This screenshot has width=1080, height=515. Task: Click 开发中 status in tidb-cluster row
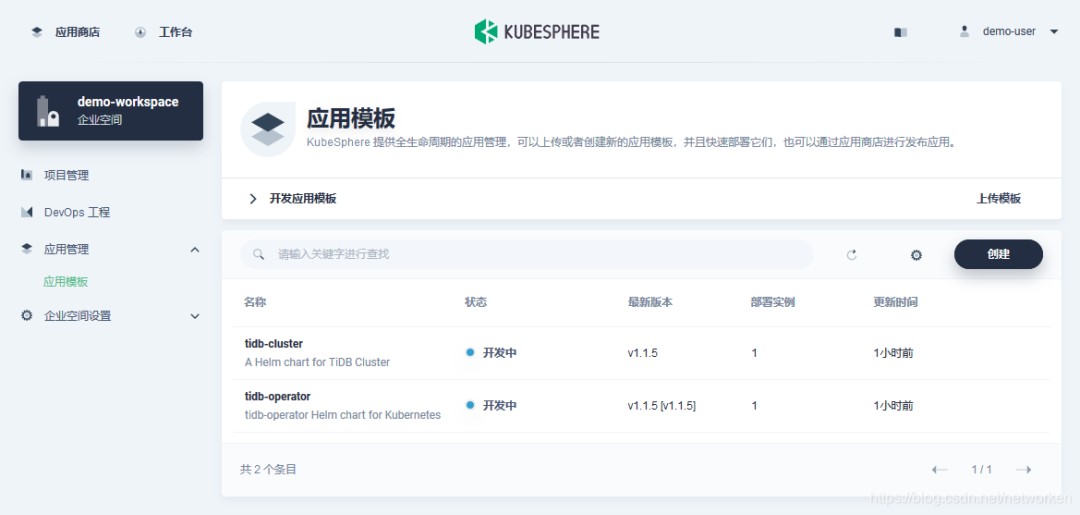(499, 353)
